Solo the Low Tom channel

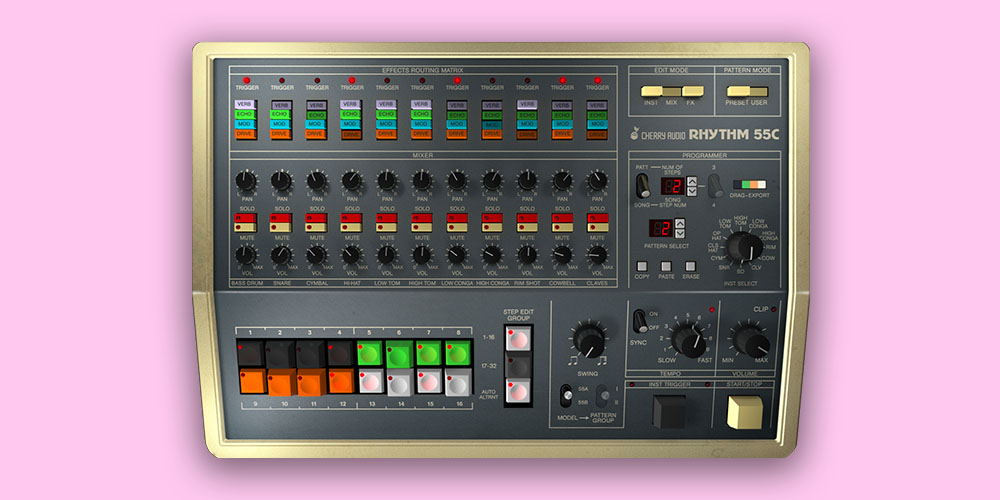(x=386, y=218)
